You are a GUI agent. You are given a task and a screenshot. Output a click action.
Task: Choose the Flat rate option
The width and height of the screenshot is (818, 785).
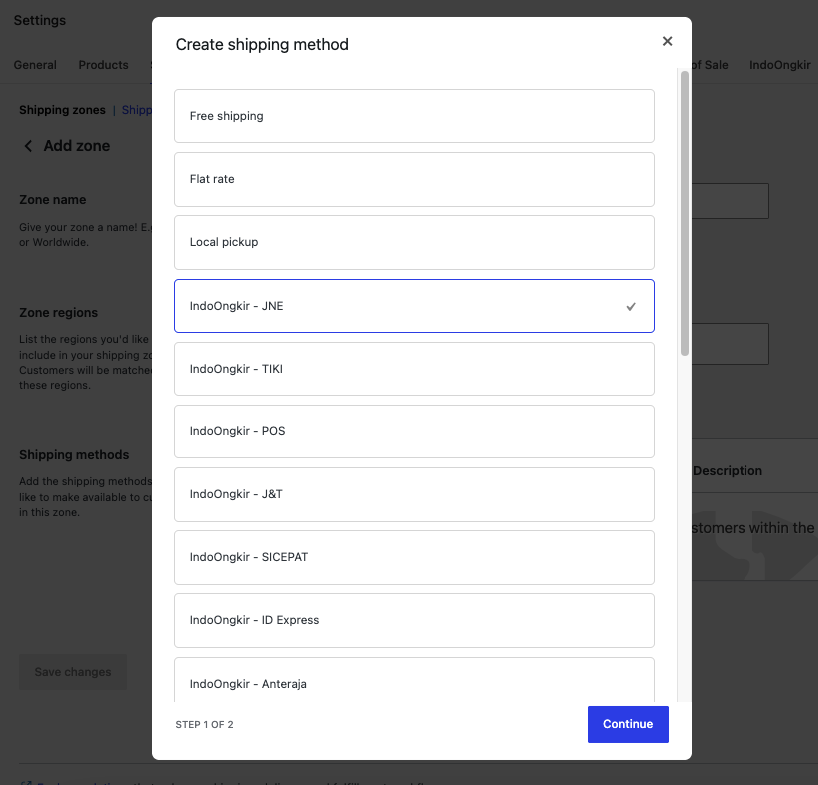coord(414,179)
